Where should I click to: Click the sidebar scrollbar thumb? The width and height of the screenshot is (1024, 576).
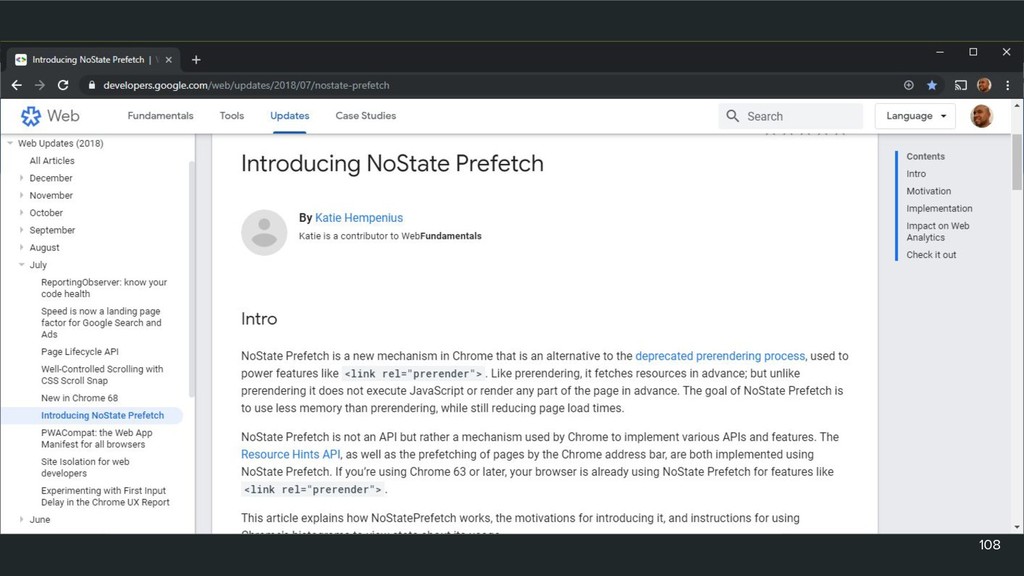[x=191, y=279]
